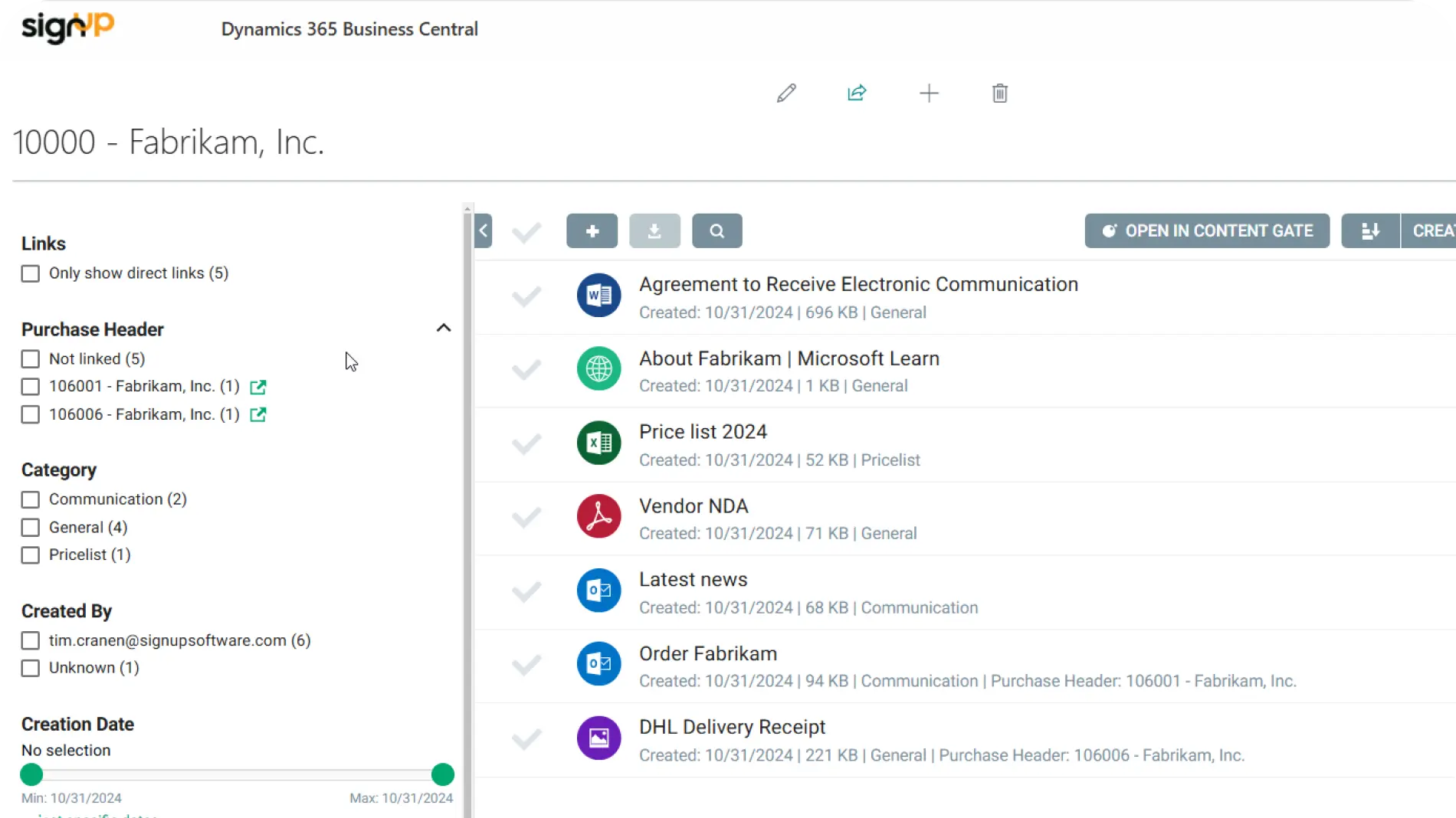This screenshot has height=818, width=1456.
Task: Check the Communication (2) category filter
Action: [31, 499]
